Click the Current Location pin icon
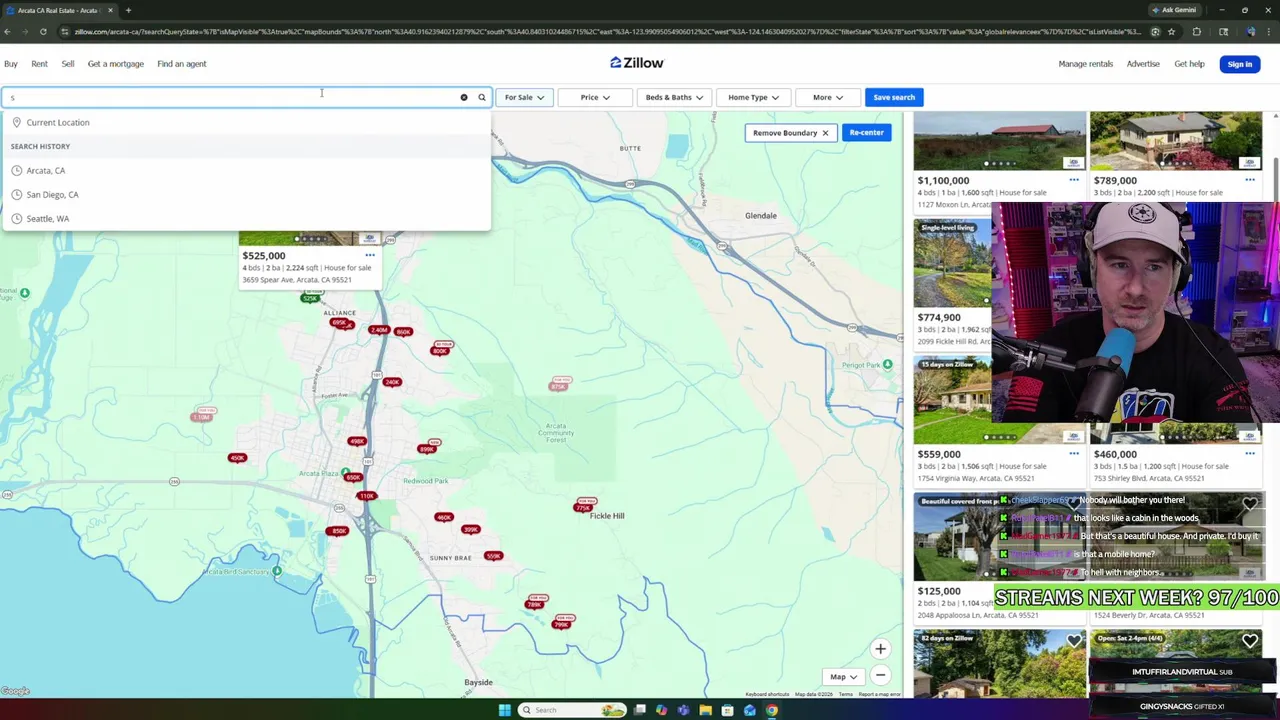Viewport: 1280px width, 720px height. 16,122
